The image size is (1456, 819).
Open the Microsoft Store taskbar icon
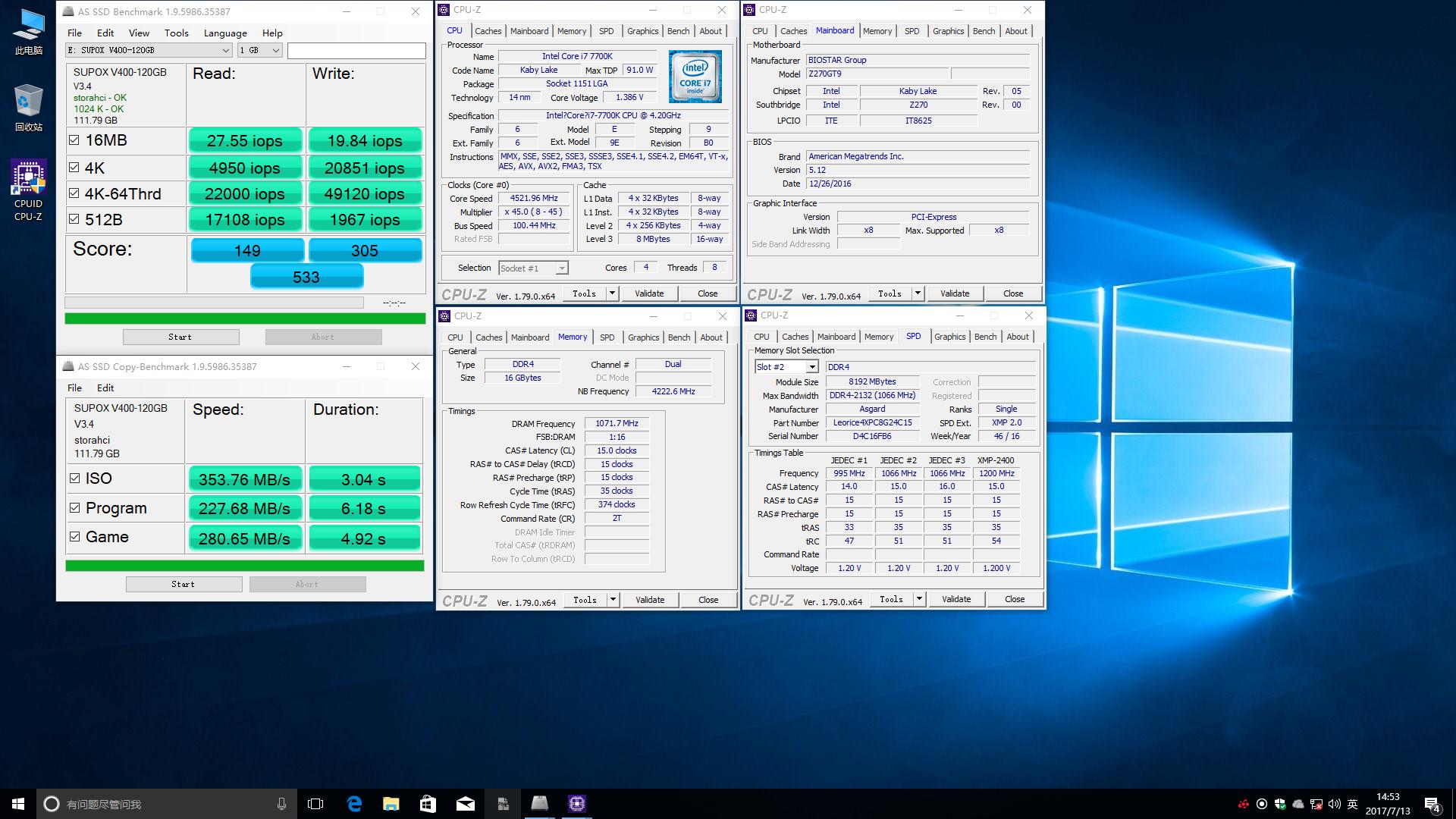pyautogui.click(x=428, y=804)
